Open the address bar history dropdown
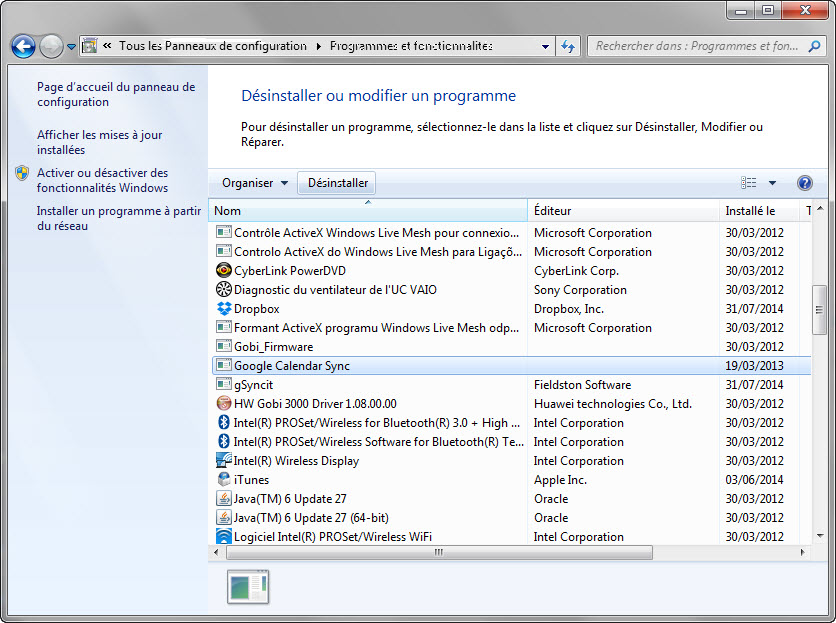 click(545, 46)
